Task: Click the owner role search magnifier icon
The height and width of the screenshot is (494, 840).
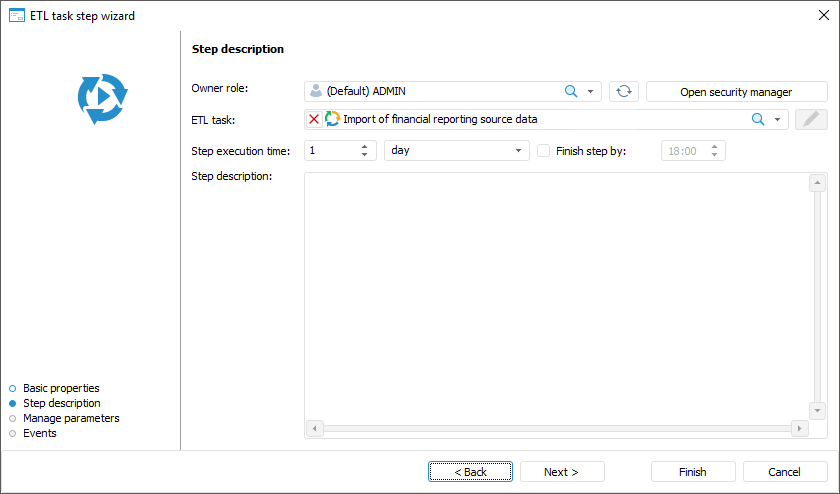Action: pyautogui.click(x=571, y=91)
